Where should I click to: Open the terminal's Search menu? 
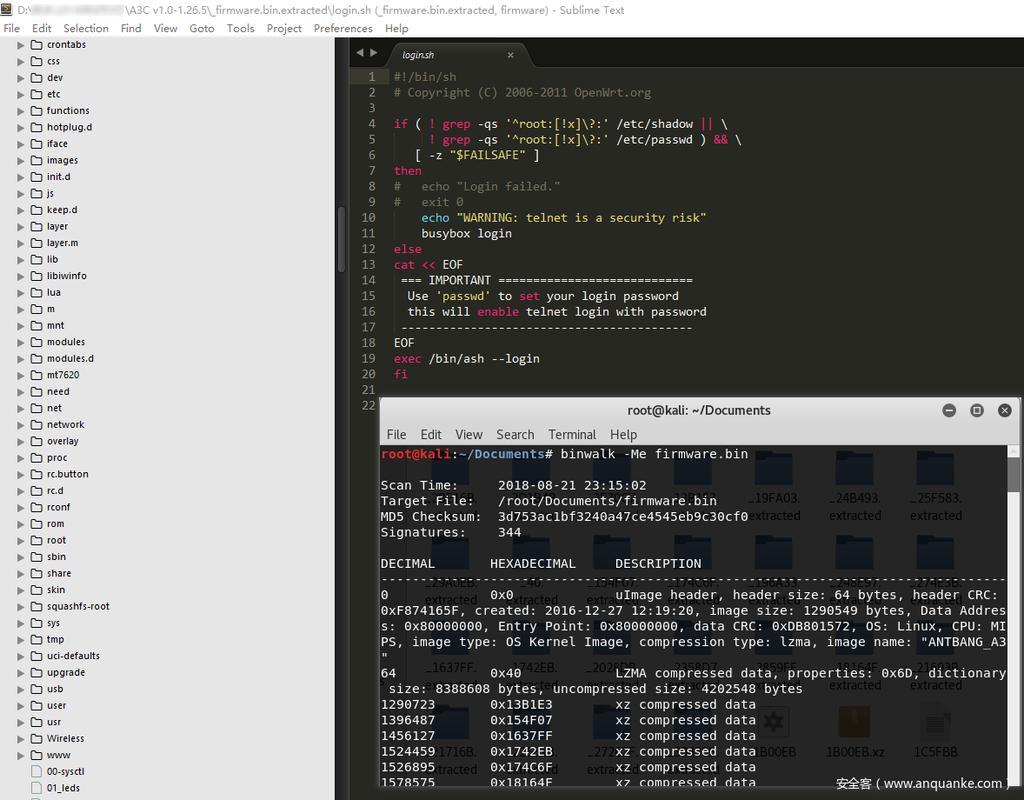coord(515,435)
